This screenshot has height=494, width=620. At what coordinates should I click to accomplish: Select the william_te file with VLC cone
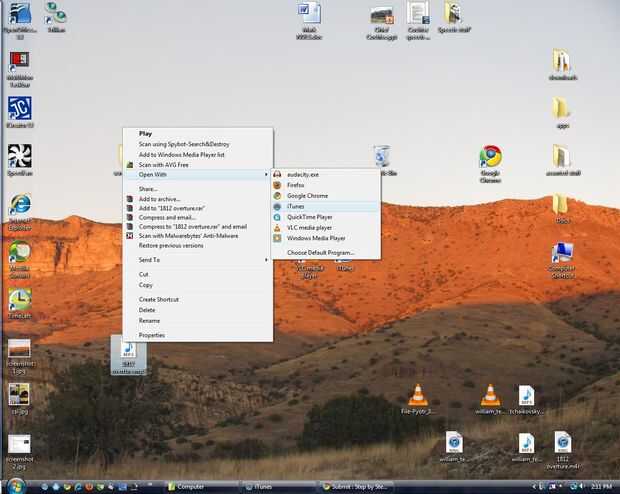coord(490,395)
